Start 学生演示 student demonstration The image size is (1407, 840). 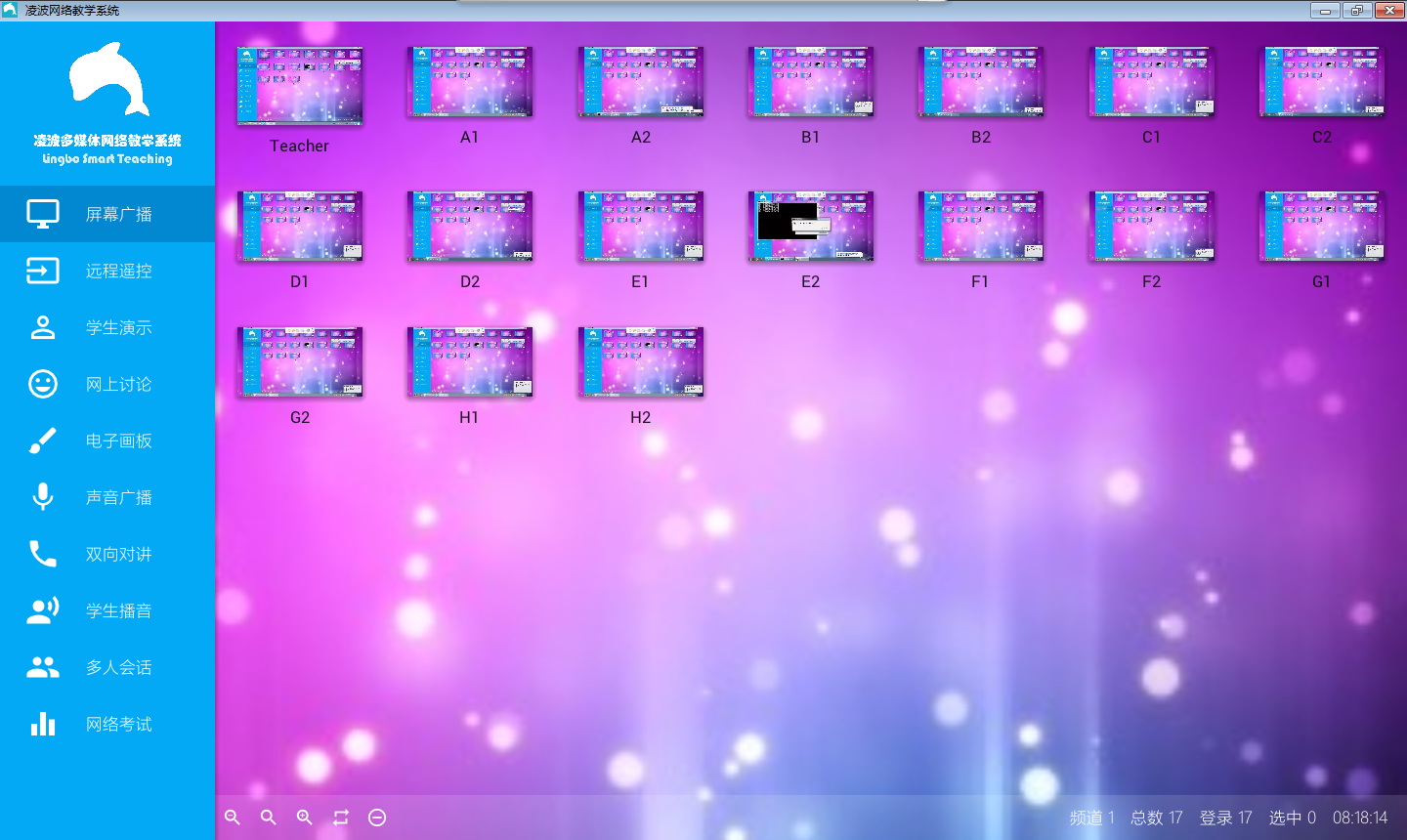click(x=107, y=327)
